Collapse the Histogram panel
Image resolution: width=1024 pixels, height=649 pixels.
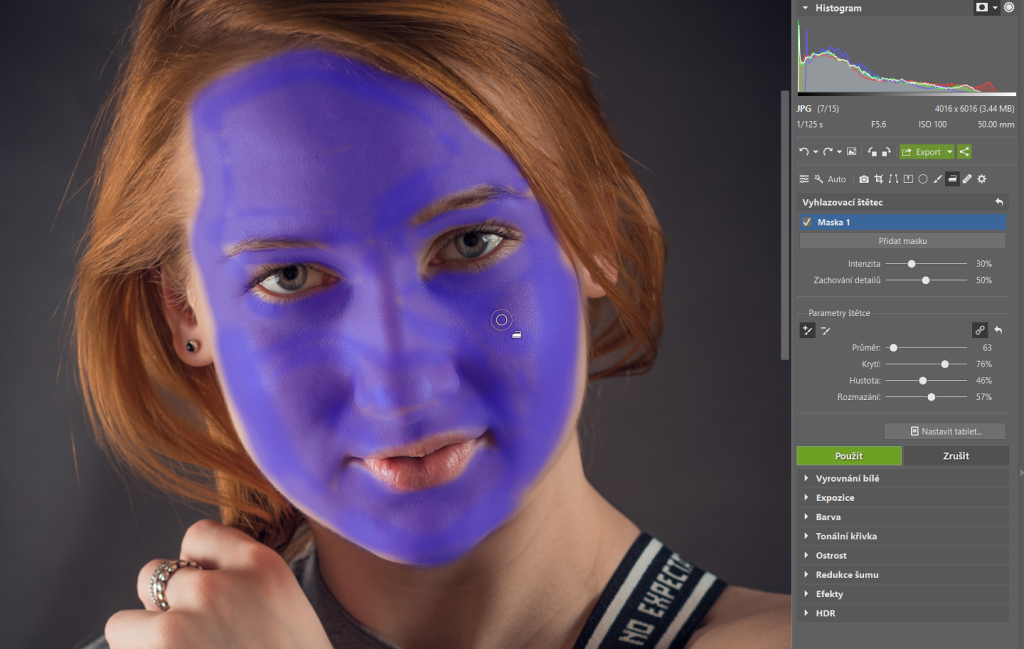[805, 7]
